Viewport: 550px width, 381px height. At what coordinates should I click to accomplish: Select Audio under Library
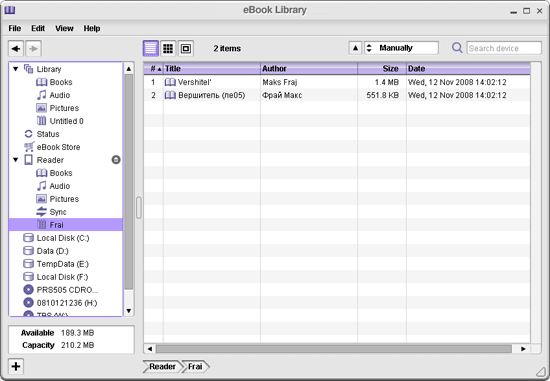coord(53,95)
